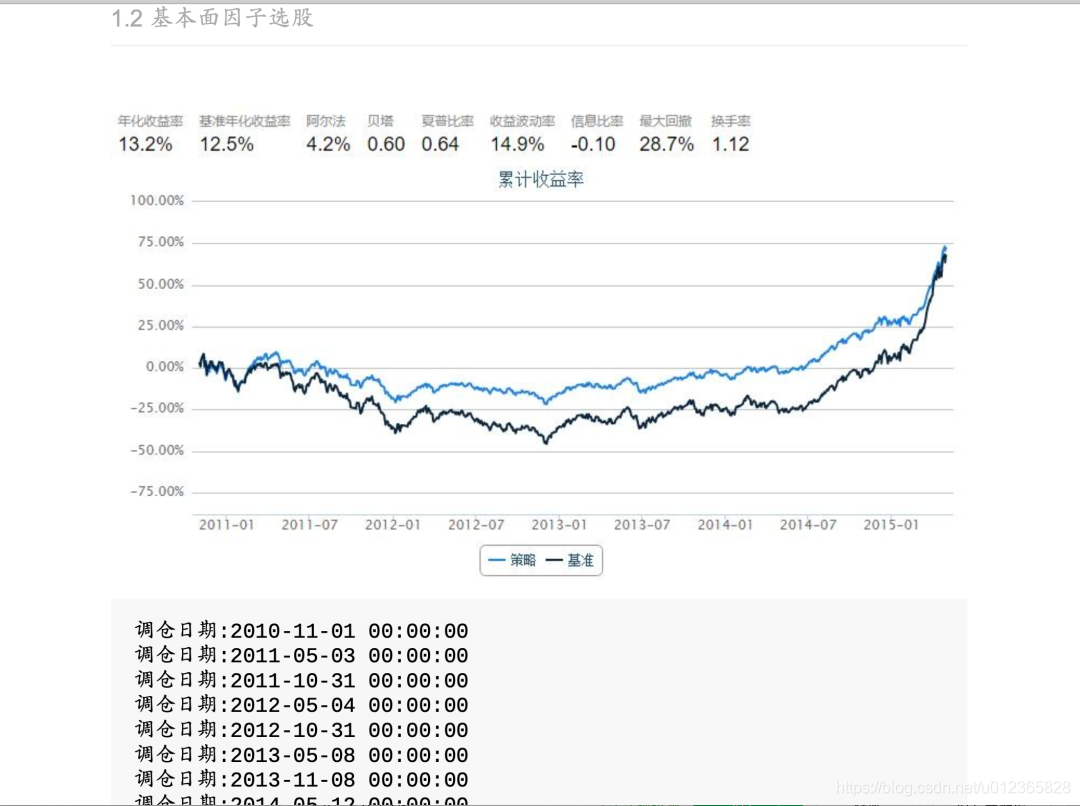The height and width of the screenshot is (806, 1080).
Task: Click the output line 调仓日期:2013-11-08
Action: click(x=302, y=780)
